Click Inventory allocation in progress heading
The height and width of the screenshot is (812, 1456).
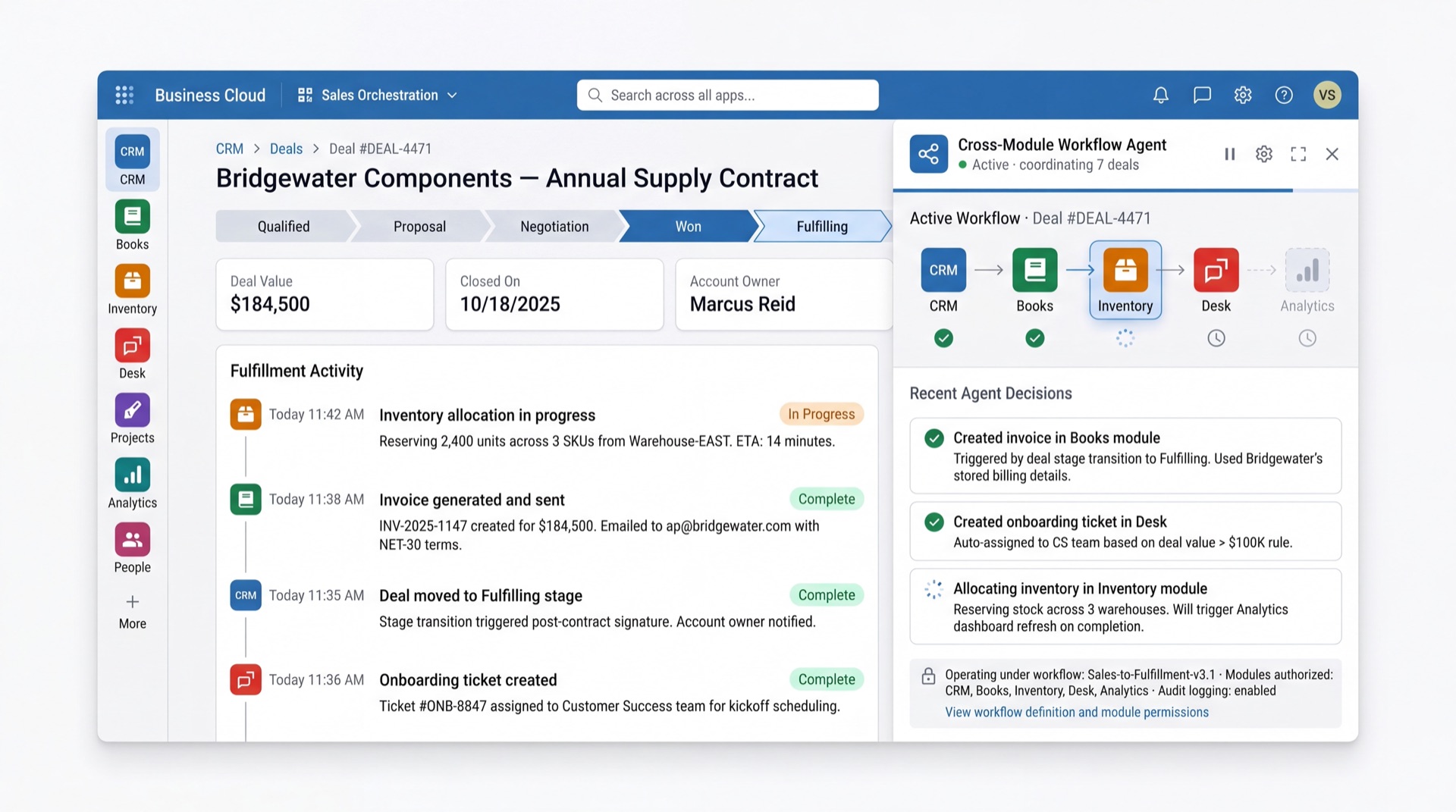click(x=487, y=415)
